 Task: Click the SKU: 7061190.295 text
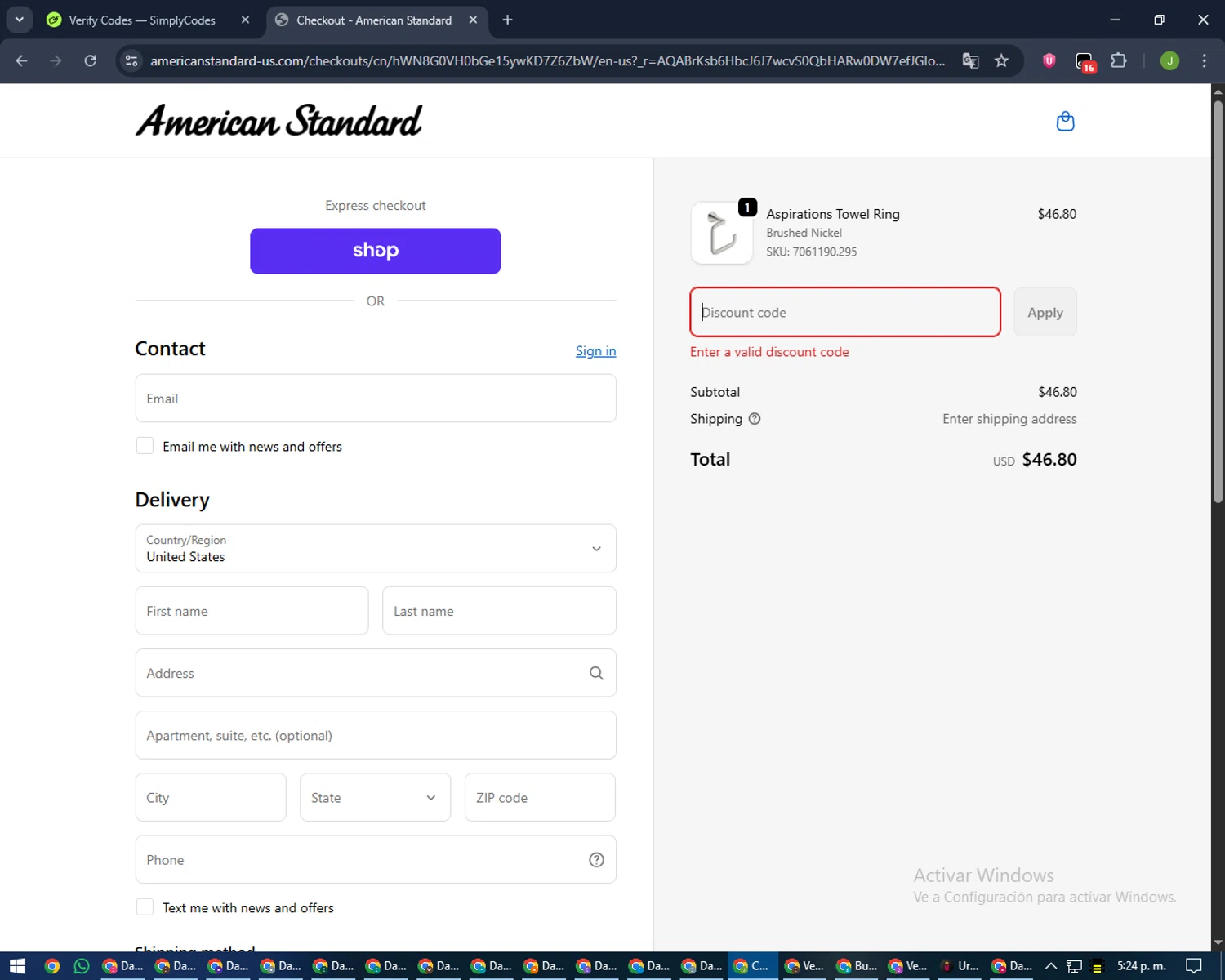[x=812, y=252]
